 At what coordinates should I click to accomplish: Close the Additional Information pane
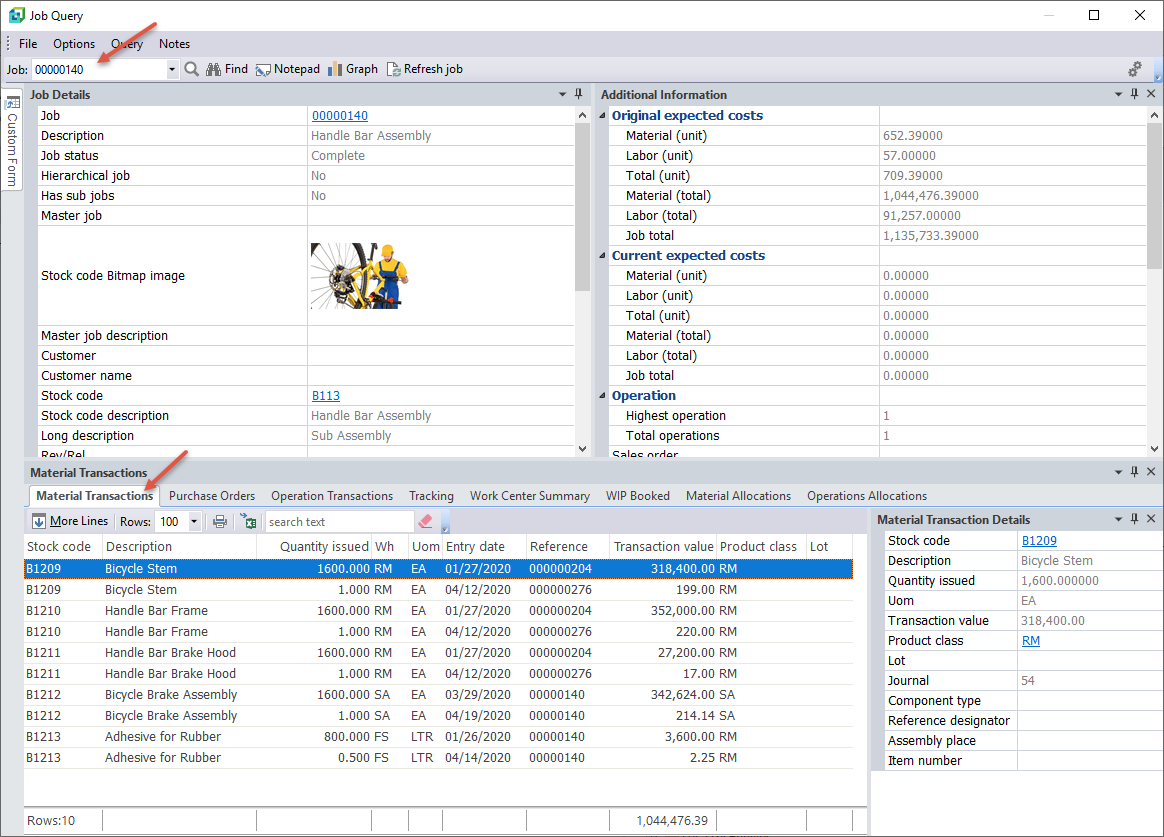(1151, 94)
